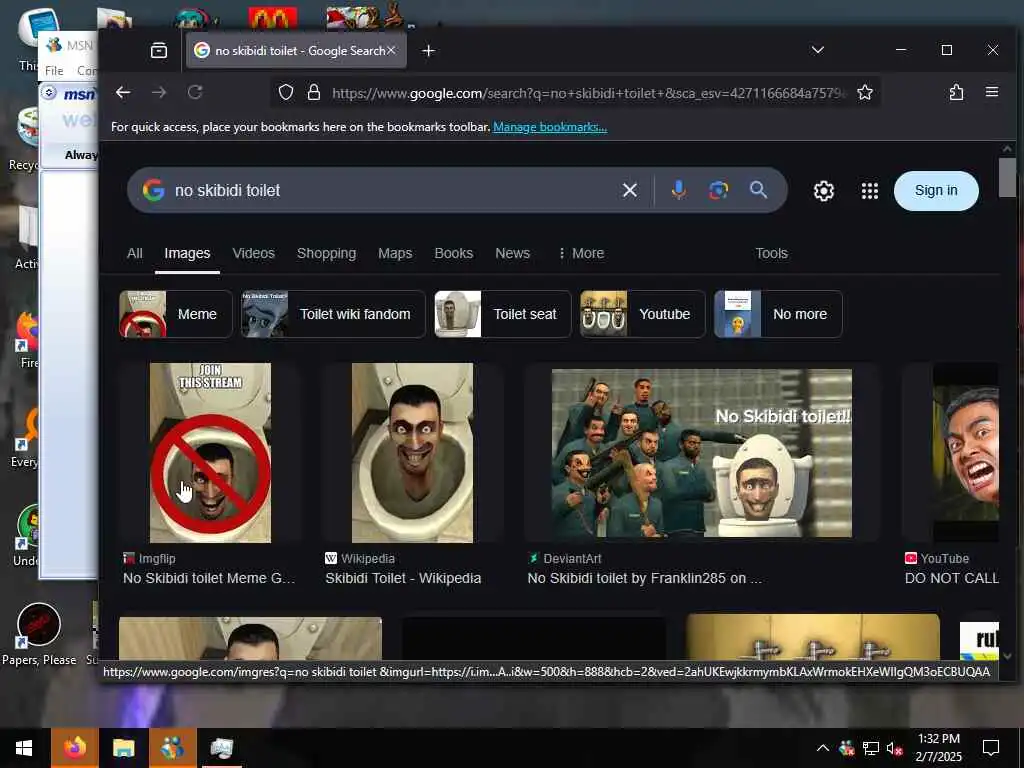Click MSN butterfly icon on taskbar
The image size is (1024, 768).
click(x=172, y=748)
